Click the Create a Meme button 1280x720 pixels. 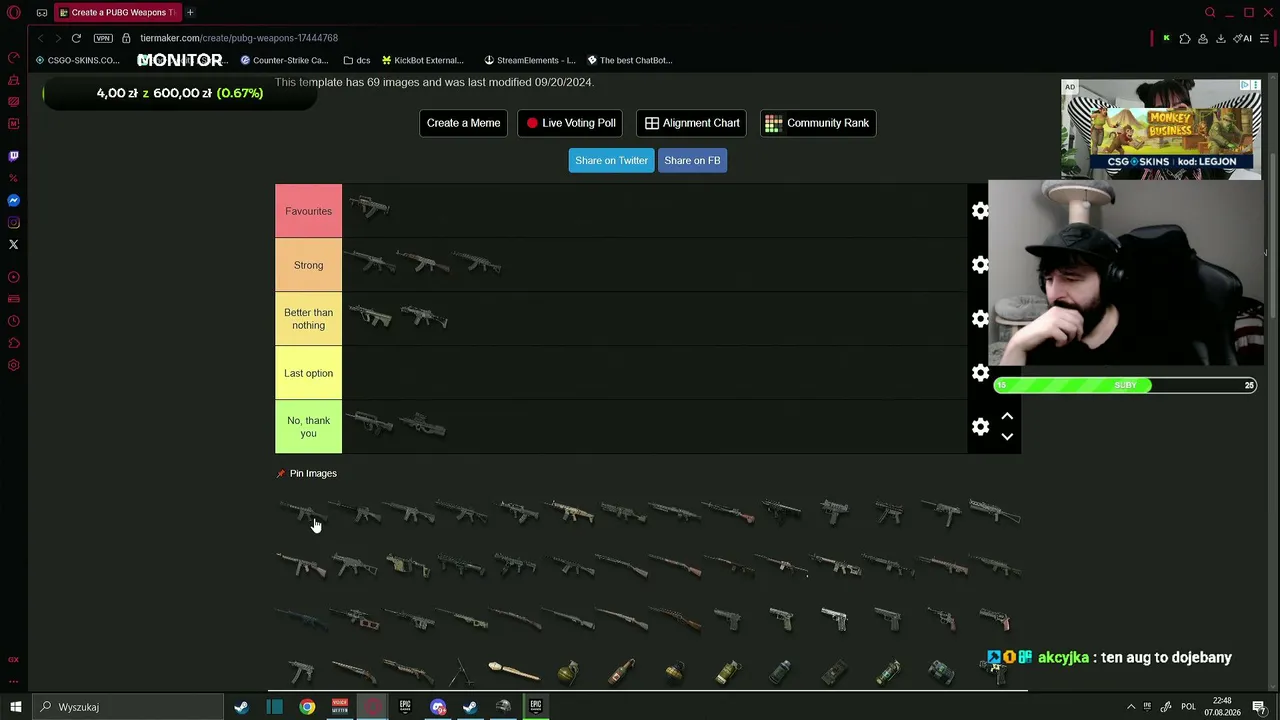[x=463, y=123]
